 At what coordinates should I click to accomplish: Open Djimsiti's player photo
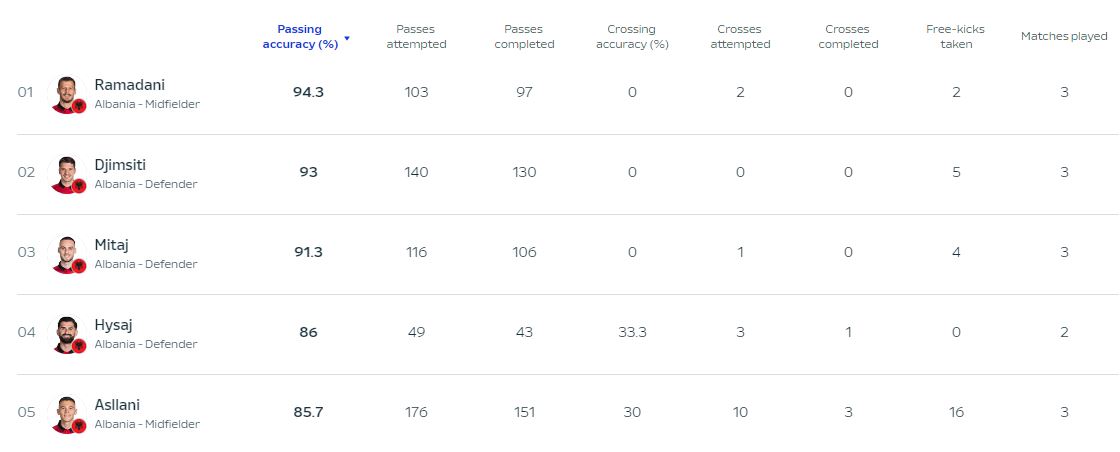coord(66,174)
